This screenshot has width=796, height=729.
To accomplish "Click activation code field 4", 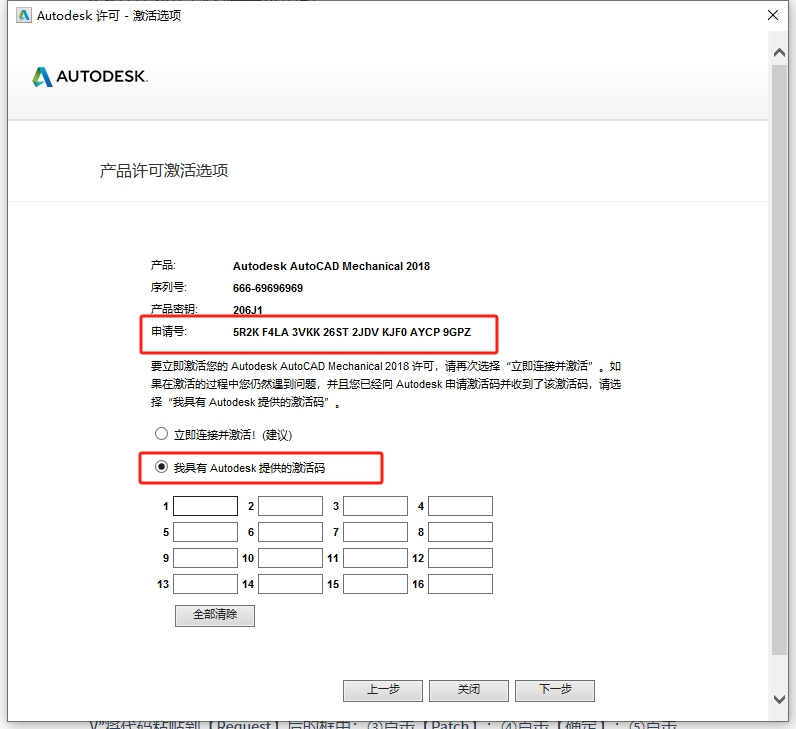I will 460,506.
